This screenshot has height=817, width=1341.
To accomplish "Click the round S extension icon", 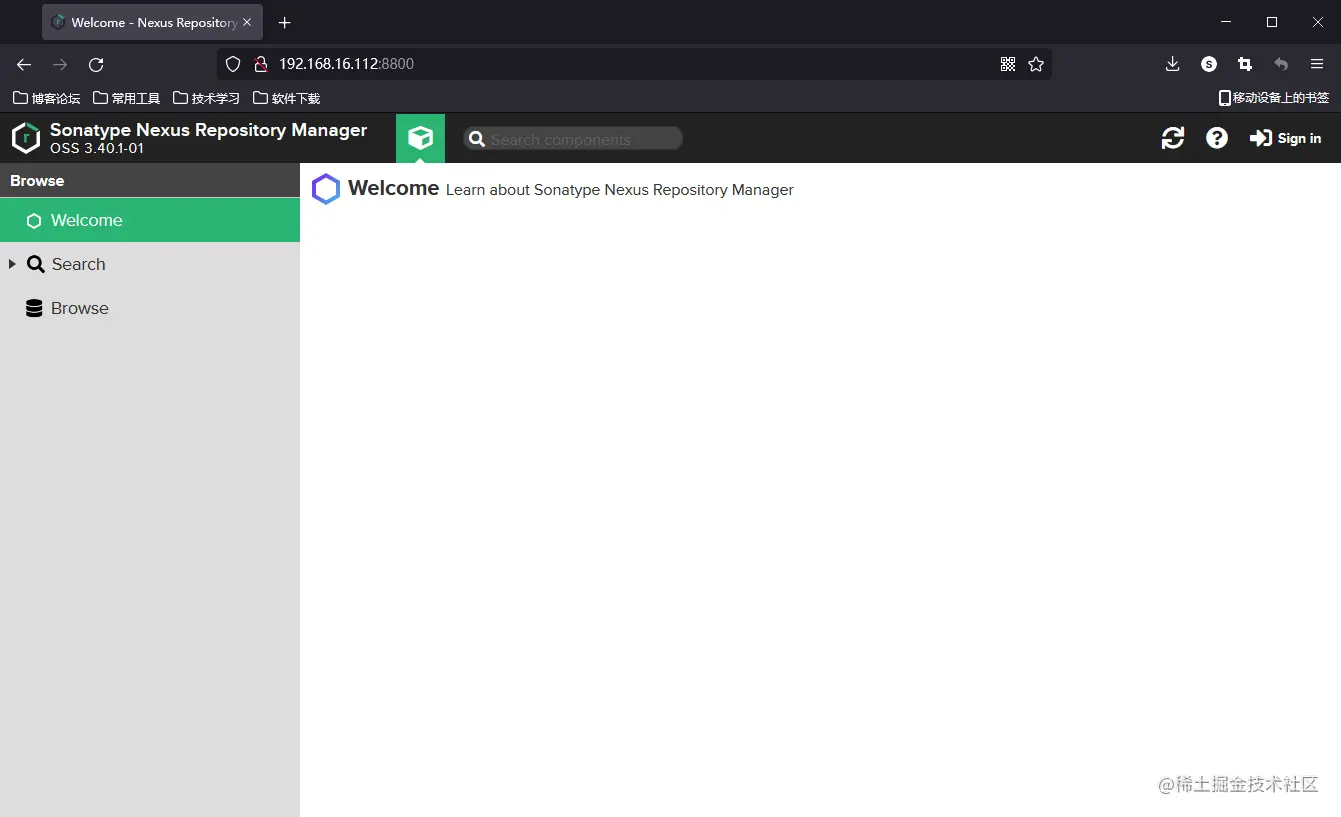I will (x=1209, y=64).
